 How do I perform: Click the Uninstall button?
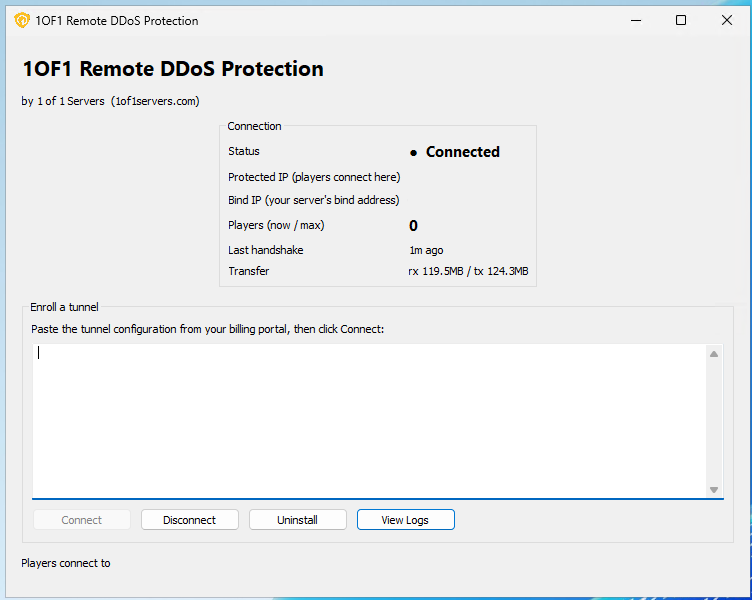click(x=297, y=519)
